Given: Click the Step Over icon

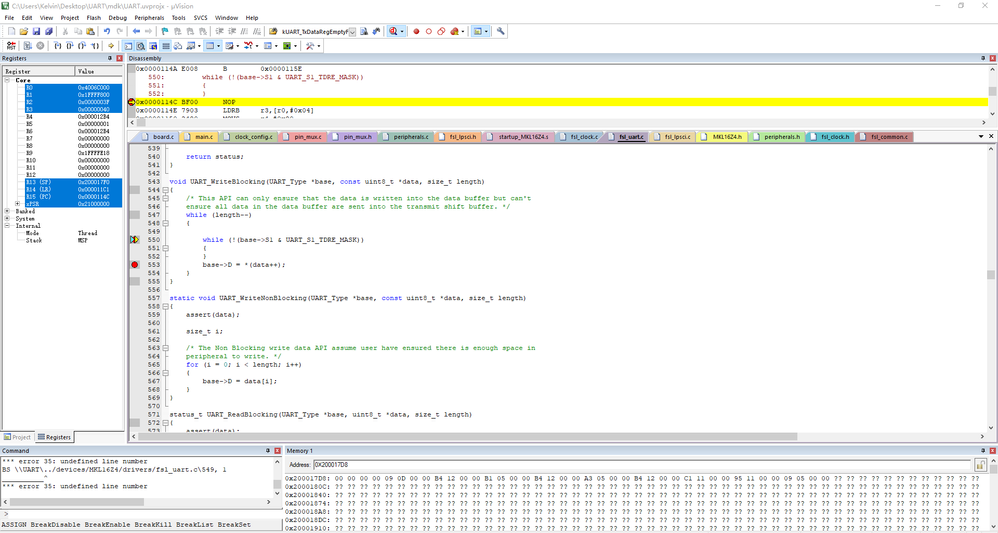Looking at the screenshot, I should pos(70,46).
